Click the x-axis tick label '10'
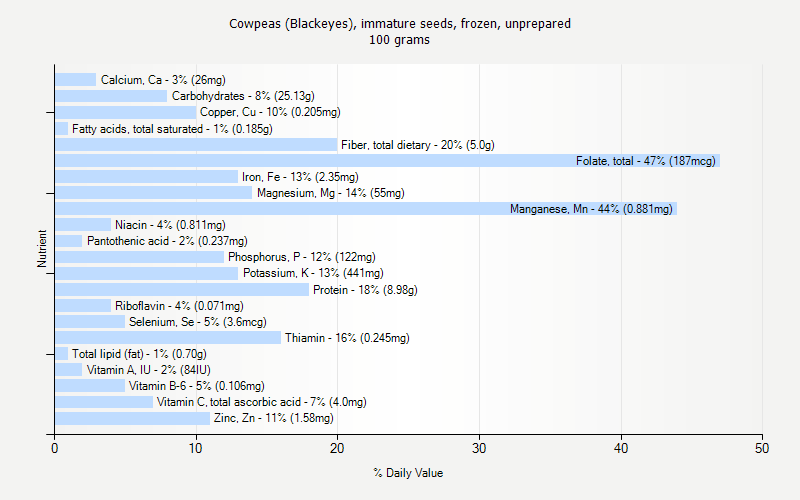 (x=196, y=448)
